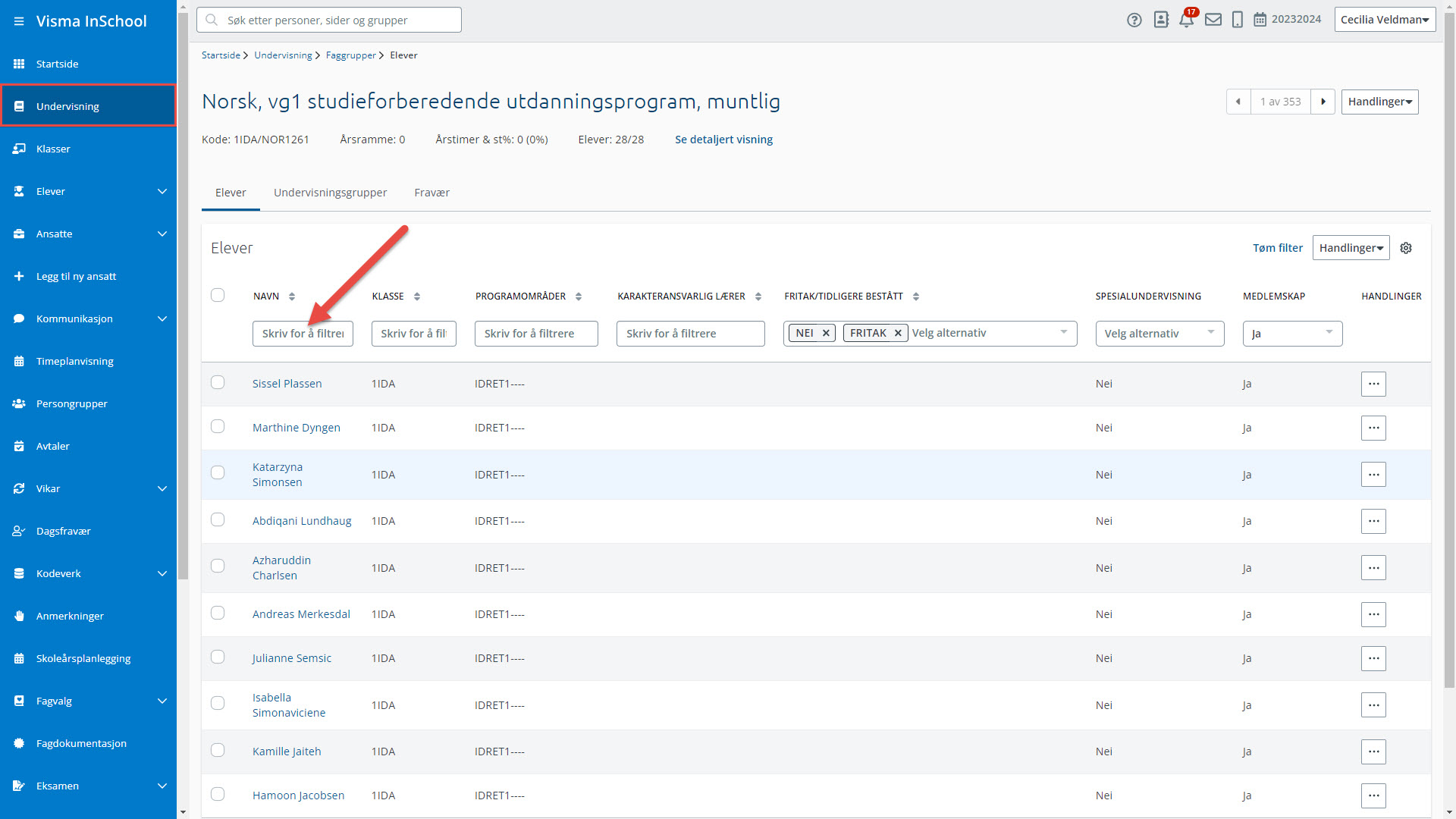Open actions menu for Sissel Plassen
The image size is (1456, 819).
pos(1373,384)
